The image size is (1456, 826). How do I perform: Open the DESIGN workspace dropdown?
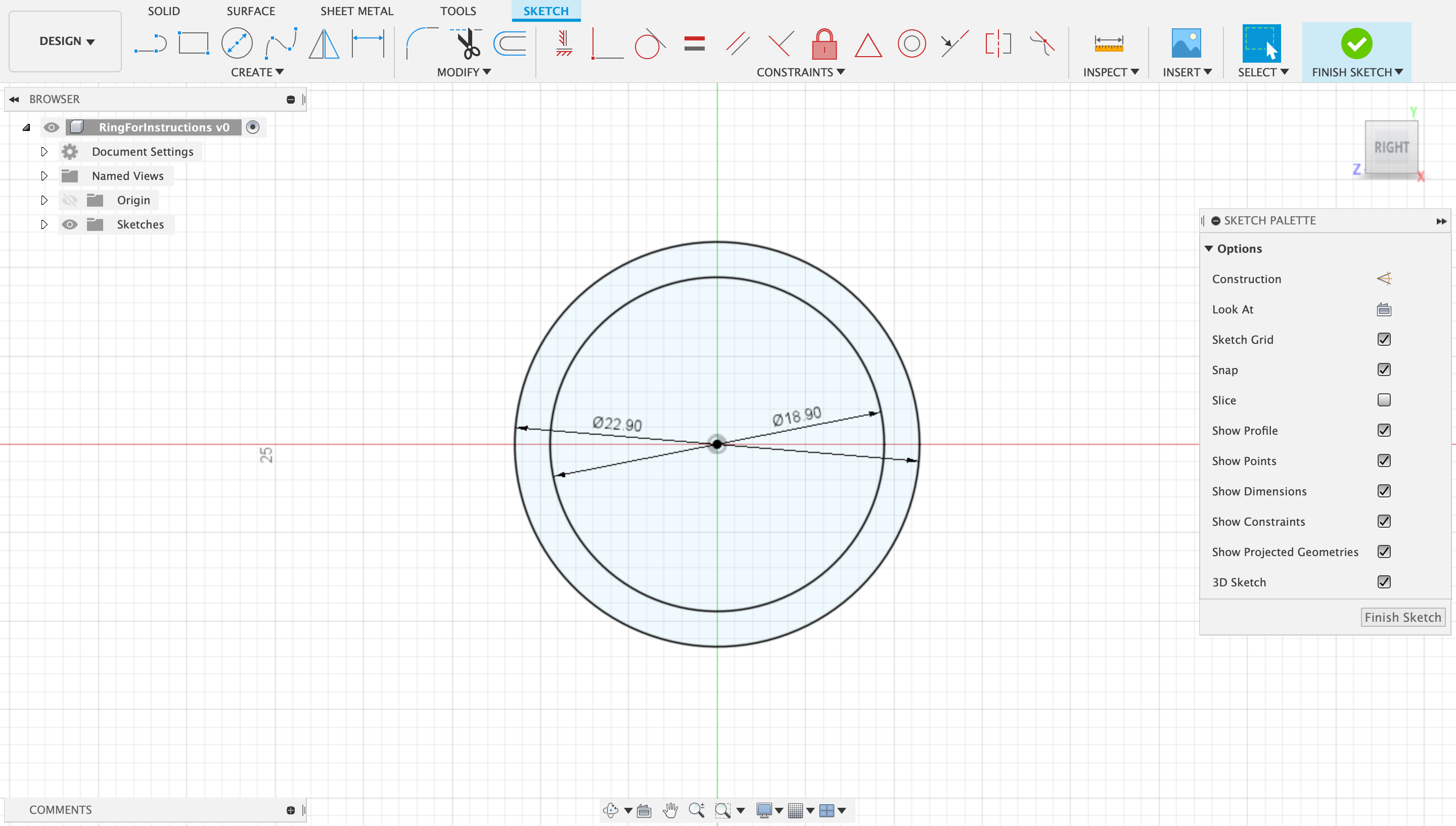[x=66, y=41]
